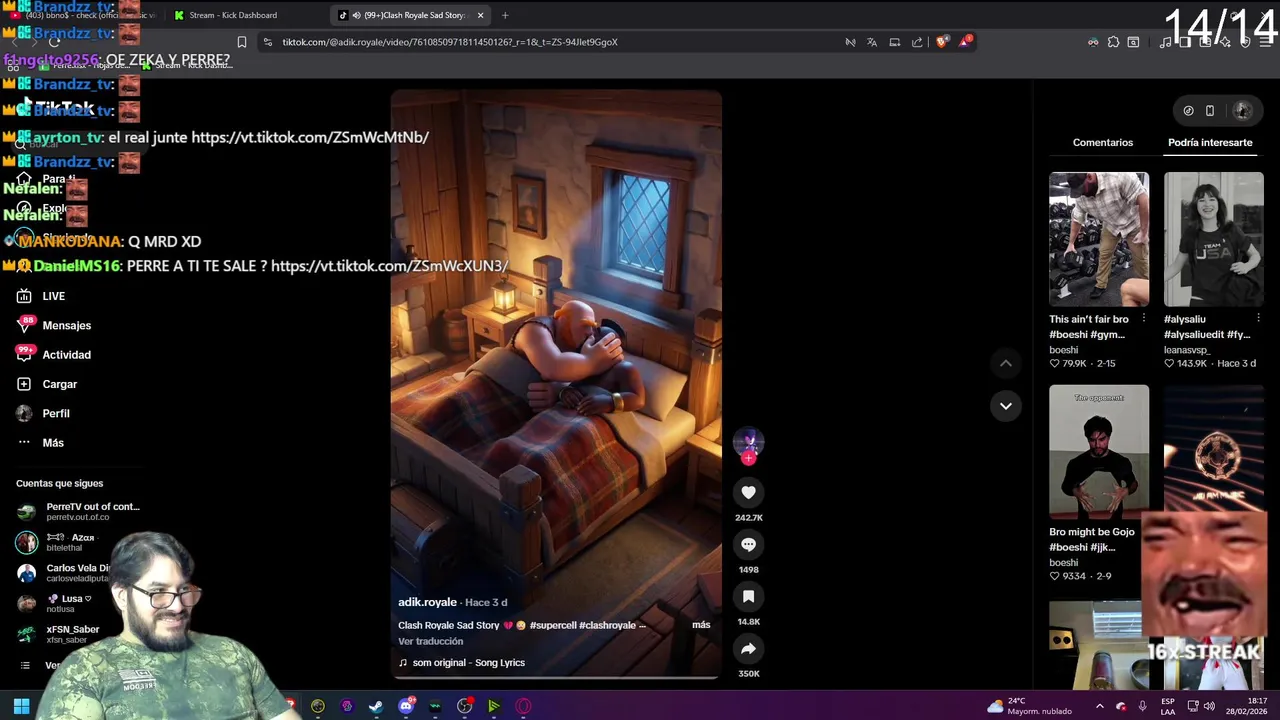Open the extensions puzzle-piece icon
1280x720 pixels.
[x=1113, y=42]
